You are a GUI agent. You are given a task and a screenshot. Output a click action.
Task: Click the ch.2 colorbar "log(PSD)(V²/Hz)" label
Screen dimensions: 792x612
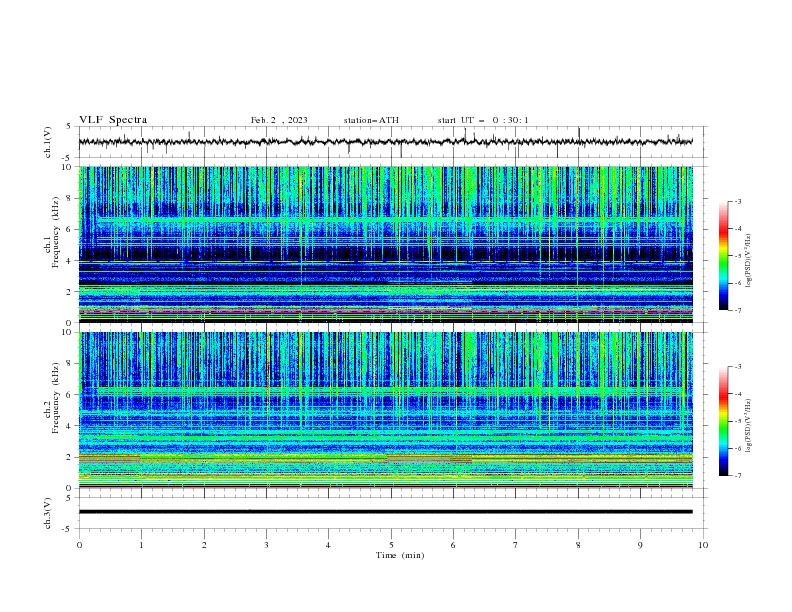pos(748,425)
